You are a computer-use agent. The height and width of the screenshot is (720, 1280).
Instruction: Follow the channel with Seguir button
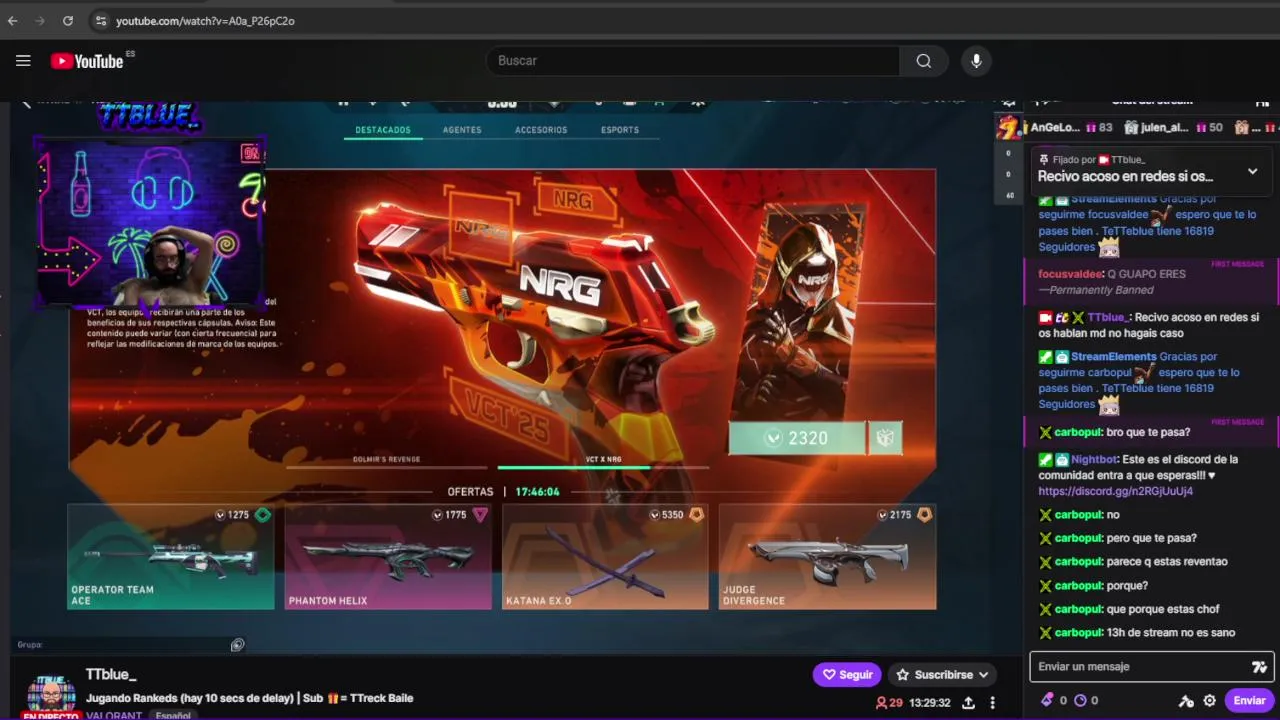847,675
